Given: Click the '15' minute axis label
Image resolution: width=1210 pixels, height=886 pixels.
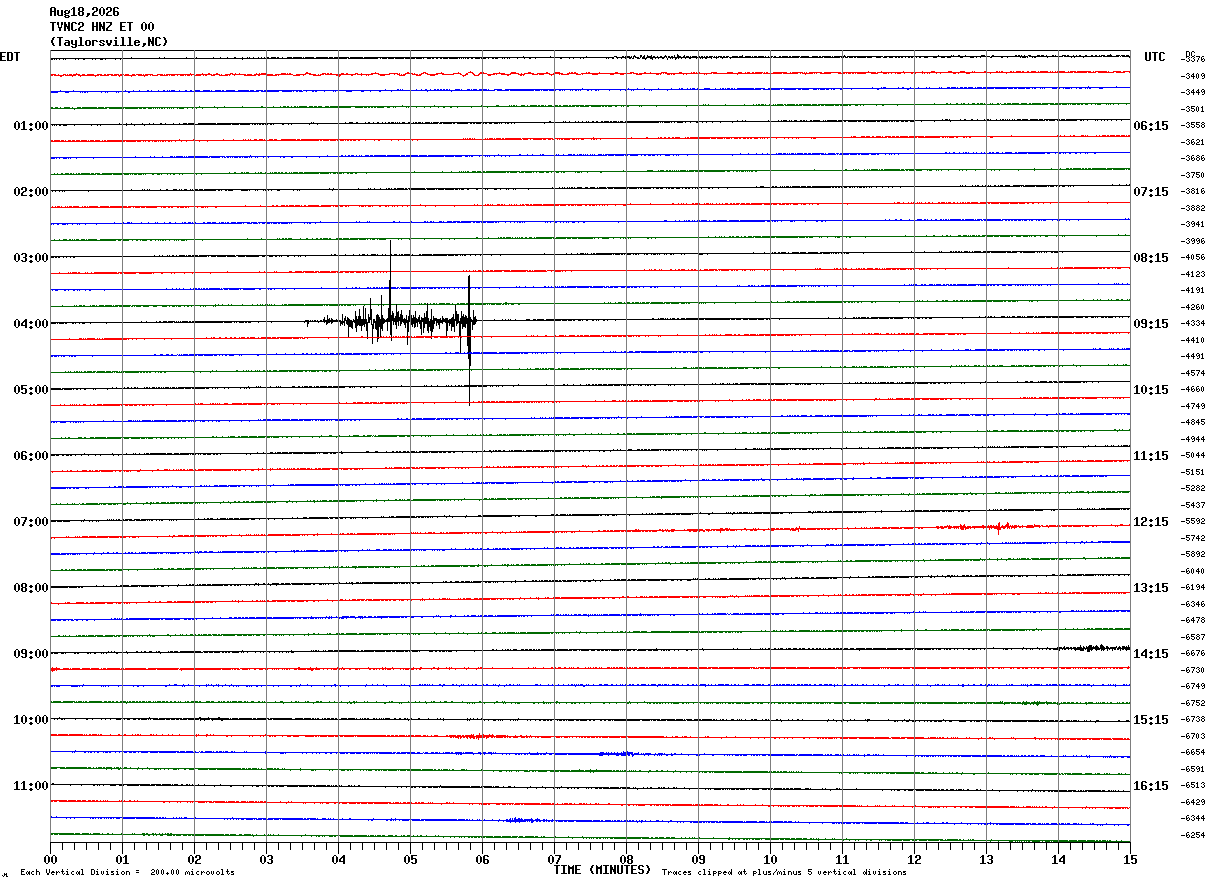Looking at the screenshot, I should click(x=1130, y=859).
